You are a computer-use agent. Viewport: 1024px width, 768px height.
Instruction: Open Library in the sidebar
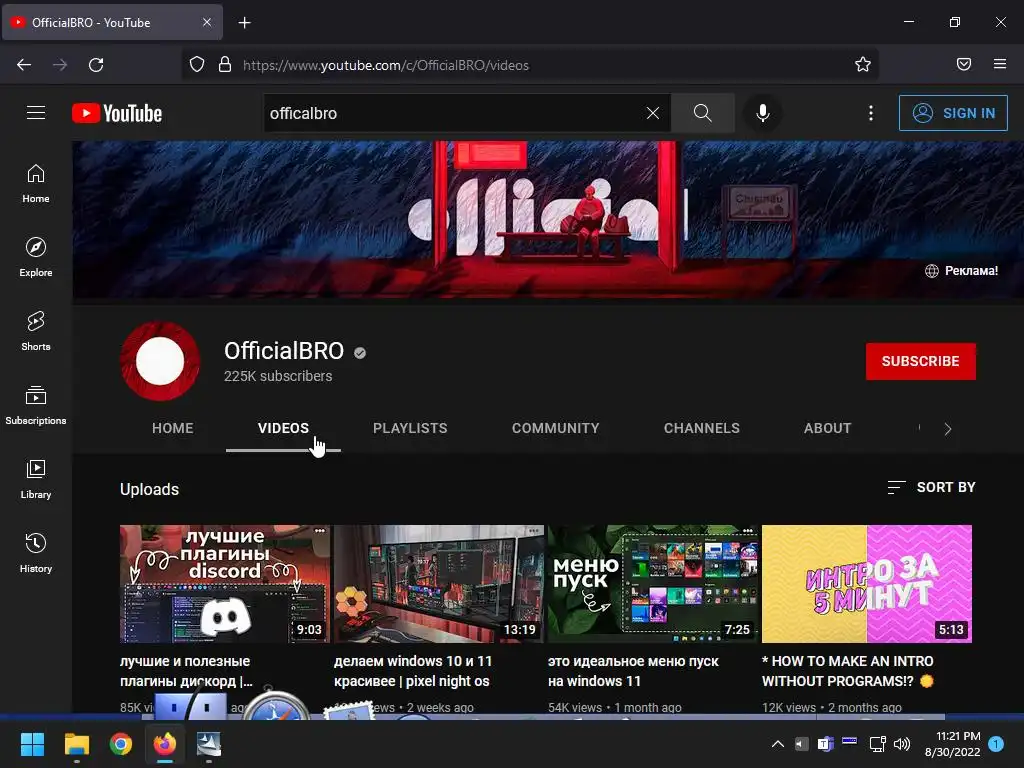(36, 479)
